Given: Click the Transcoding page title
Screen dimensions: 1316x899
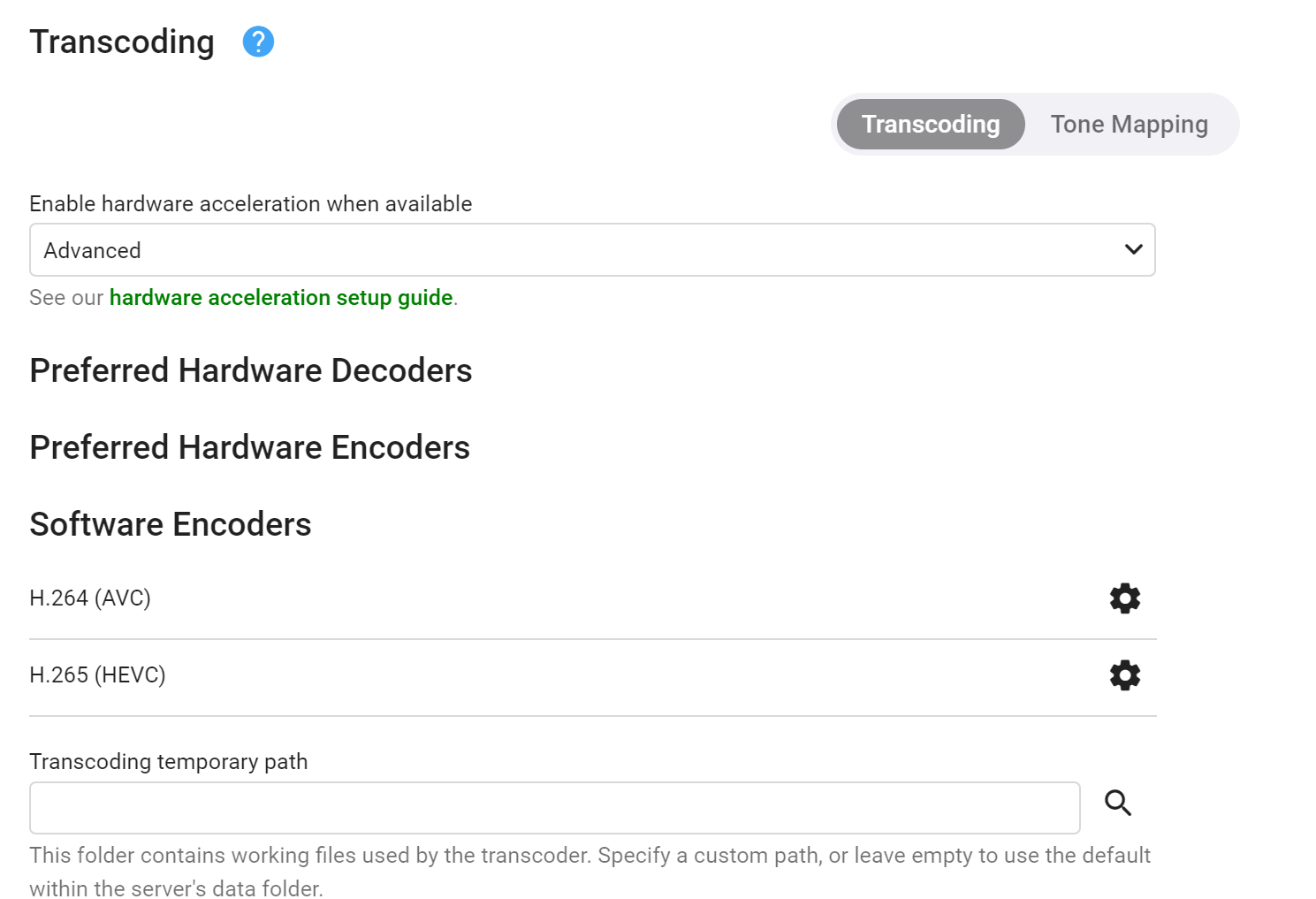Looking at the screenshot, I should click(122, 42).
